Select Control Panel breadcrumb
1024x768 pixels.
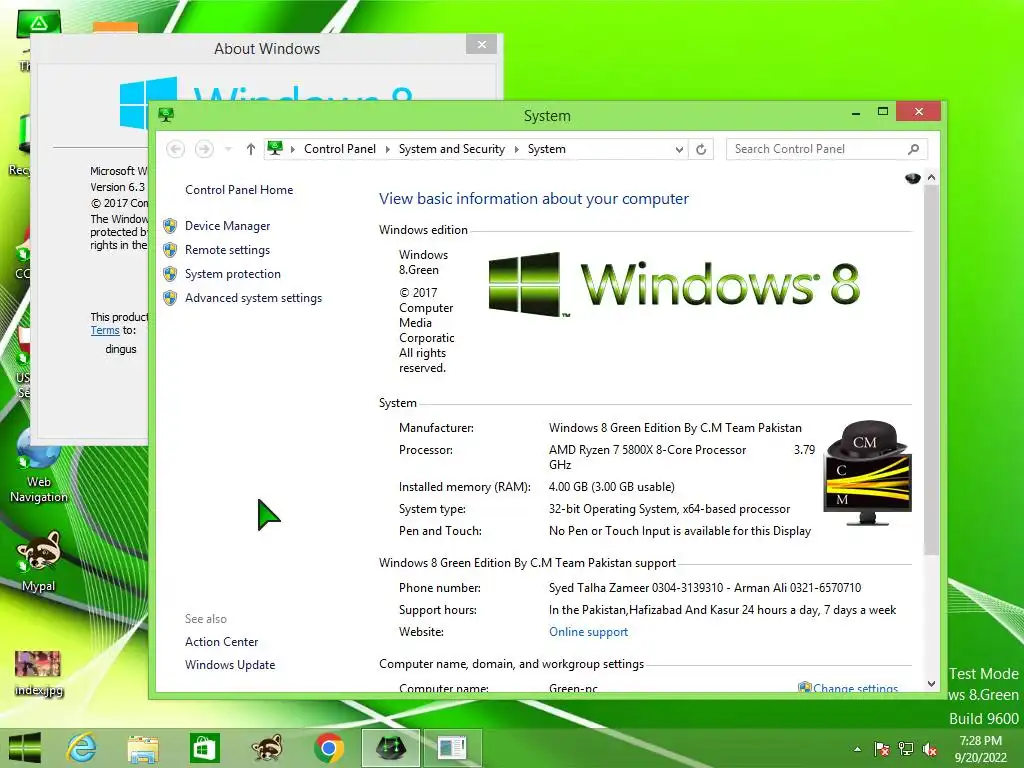coord(340,149)
